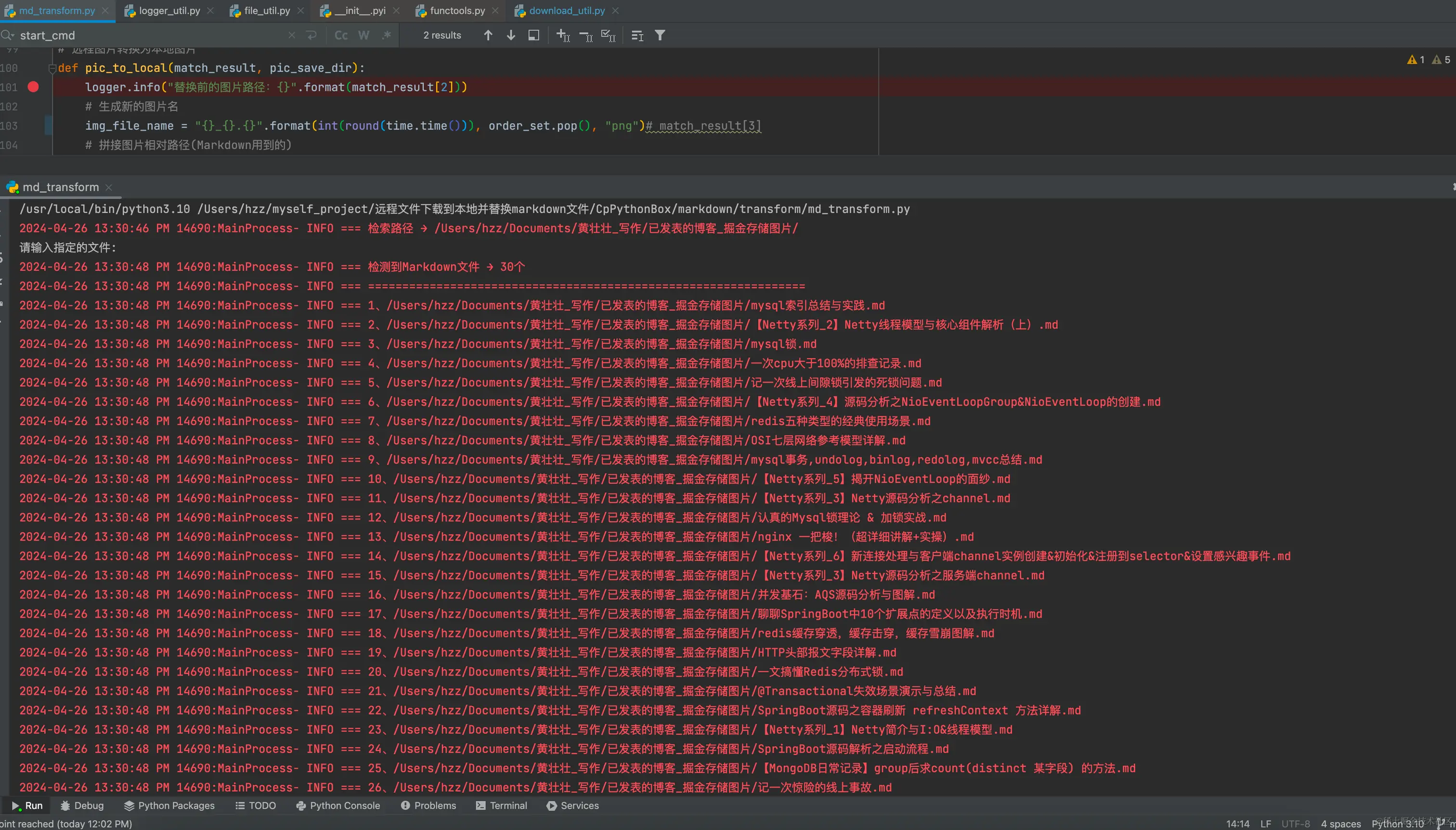The height and width of the screenshot is (830, 1456).
Task: Go to previous search occurrence arrow
Action: [488, 35]
